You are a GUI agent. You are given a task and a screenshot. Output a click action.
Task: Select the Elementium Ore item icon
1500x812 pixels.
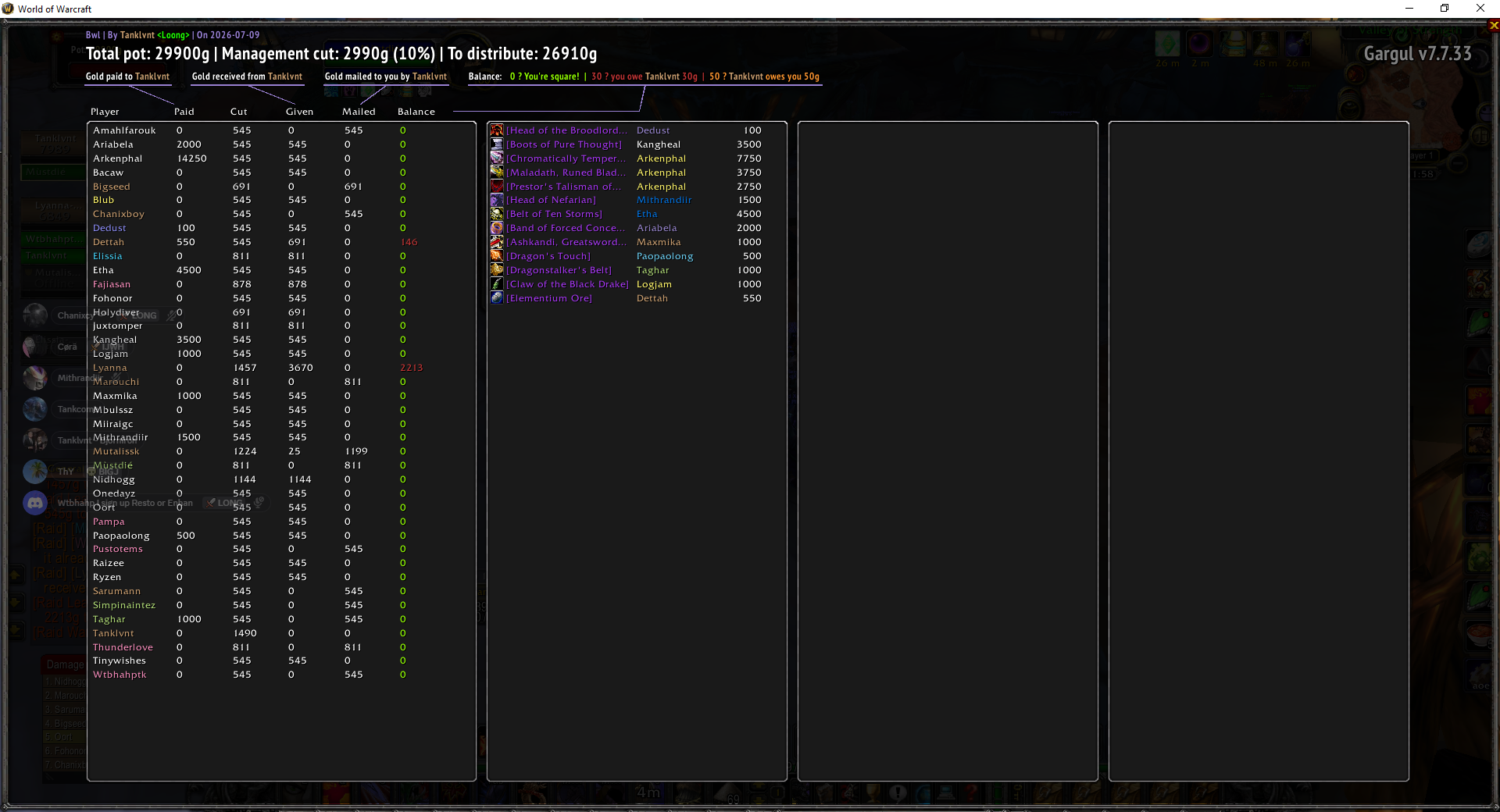click(x=497, y=298)
